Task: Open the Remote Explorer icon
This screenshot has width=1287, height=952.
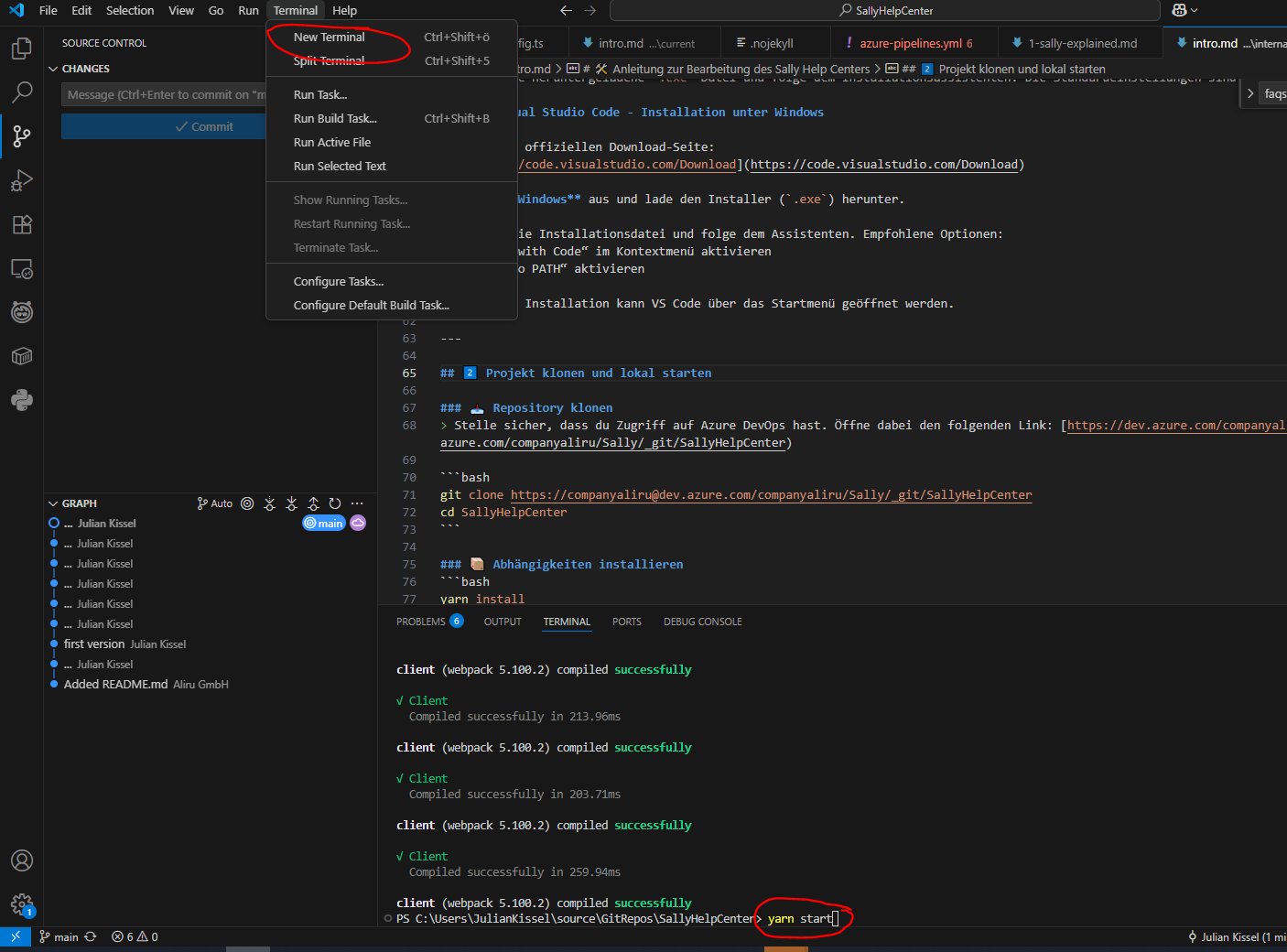Action: [x=22, y=268]
